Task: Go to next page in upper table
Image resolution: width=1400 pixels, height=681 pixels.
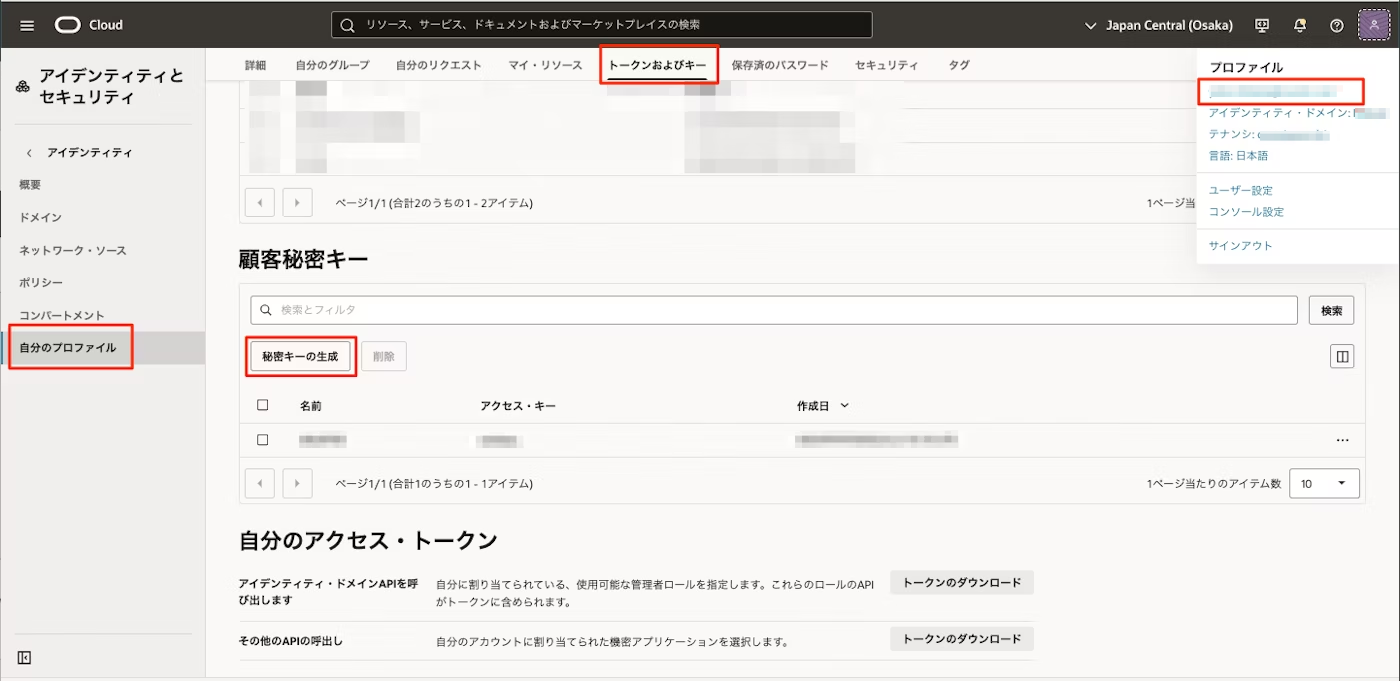Action: pyautogui.click(x=297, y=203)
